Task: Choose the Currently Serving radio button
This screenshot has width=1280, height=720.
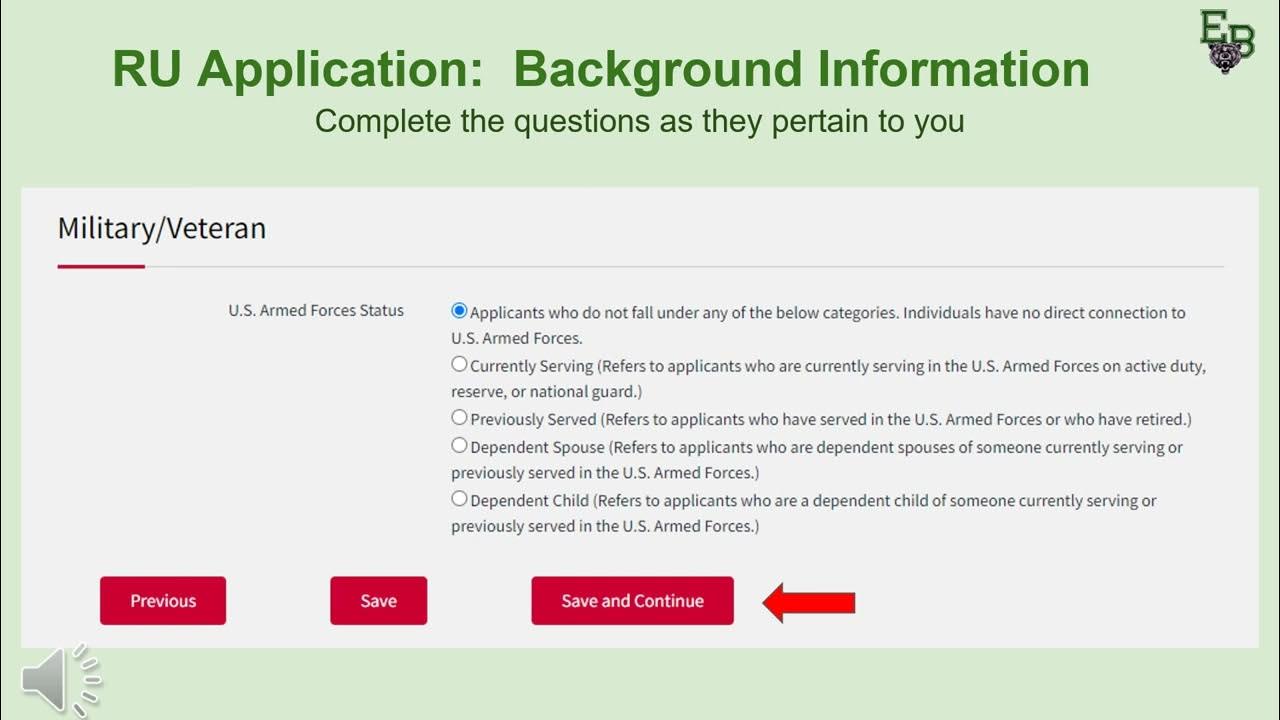Action: coord(459,364)
